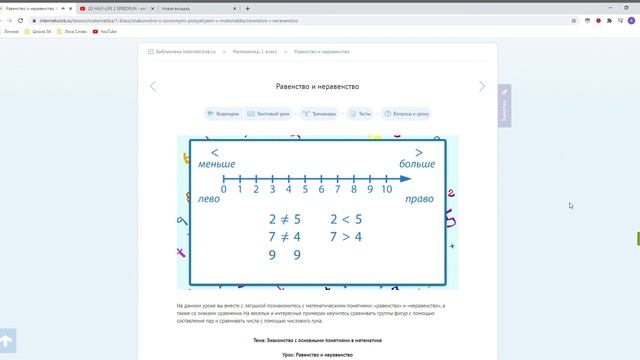The image size is (640, 360).
Task: Open the Математика, 1 класс breadcrumb
Action: pyautogui.click(x=255, y=52)
